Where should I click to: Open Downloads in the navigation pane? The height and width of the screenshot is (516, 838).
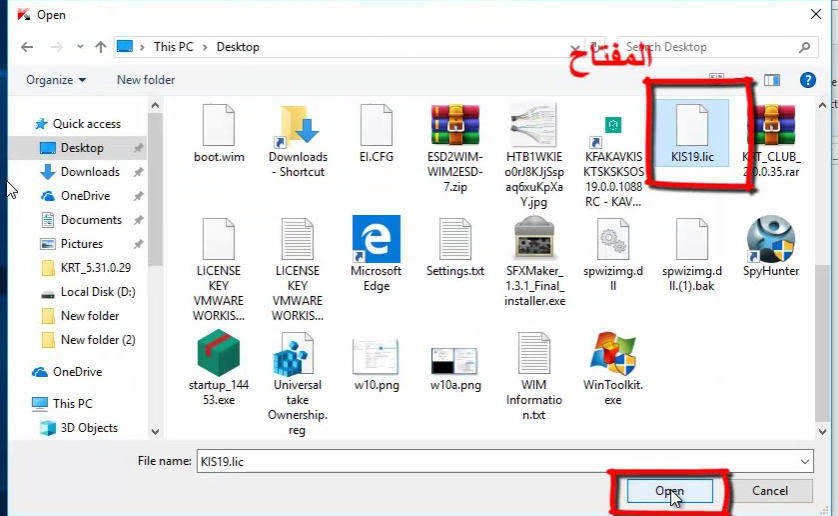tap(90, 172)
